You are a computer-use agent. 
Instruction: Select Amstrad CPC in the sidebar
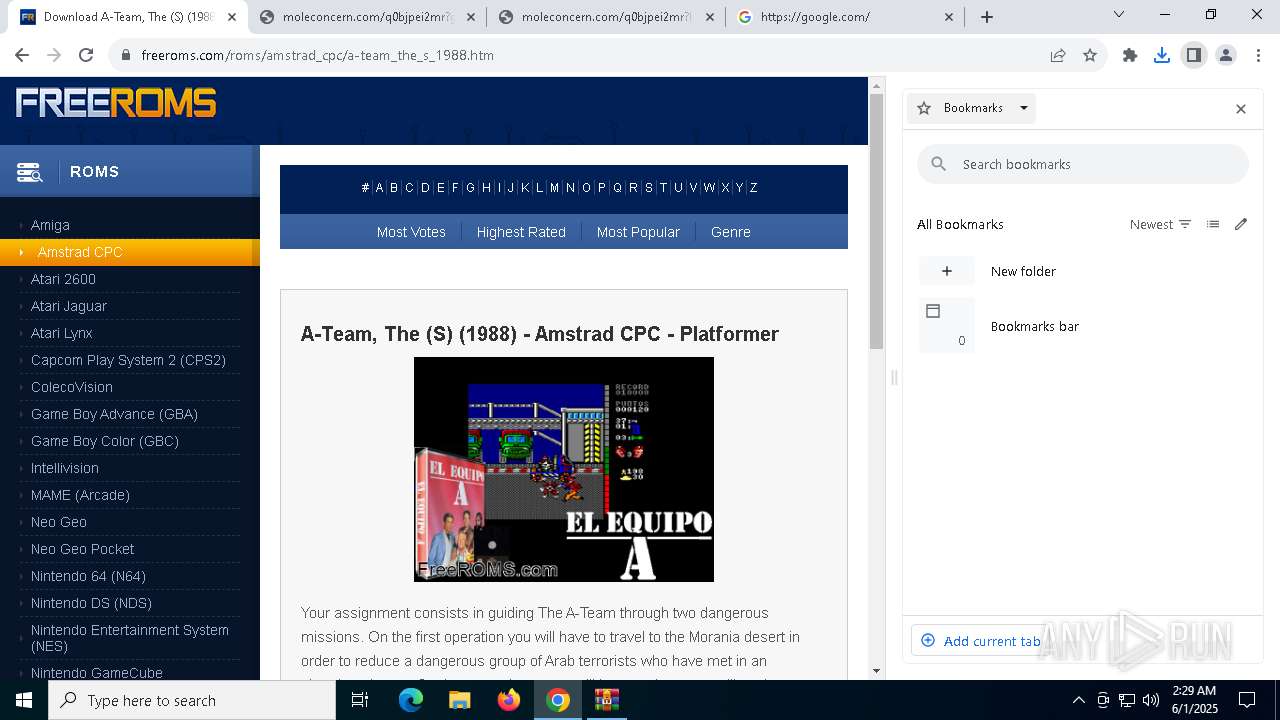coord(80,252)
